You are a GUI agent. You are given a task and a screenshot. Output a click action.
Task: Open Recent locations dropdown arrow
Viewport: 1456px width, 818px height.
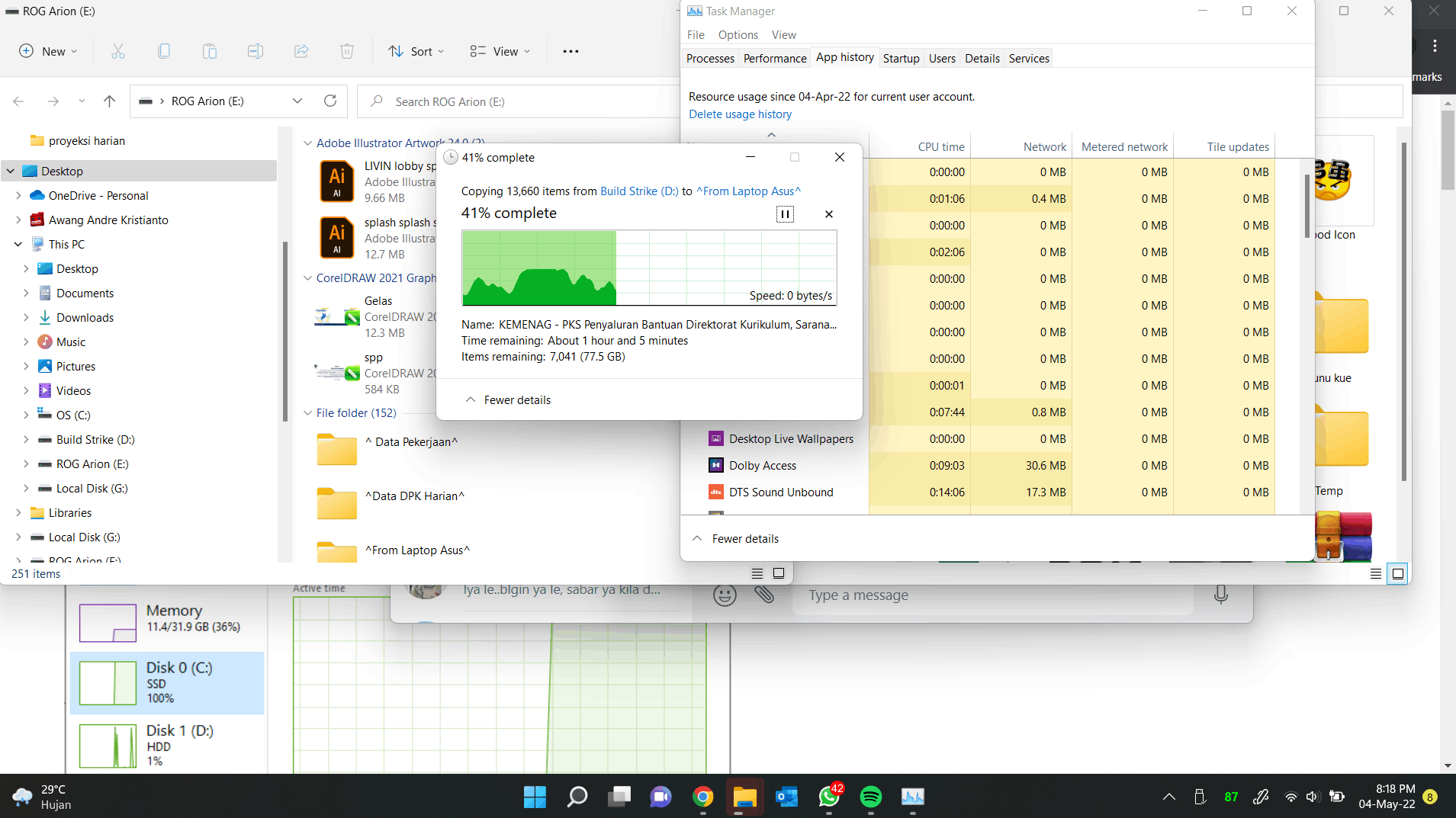pos(82,101)
